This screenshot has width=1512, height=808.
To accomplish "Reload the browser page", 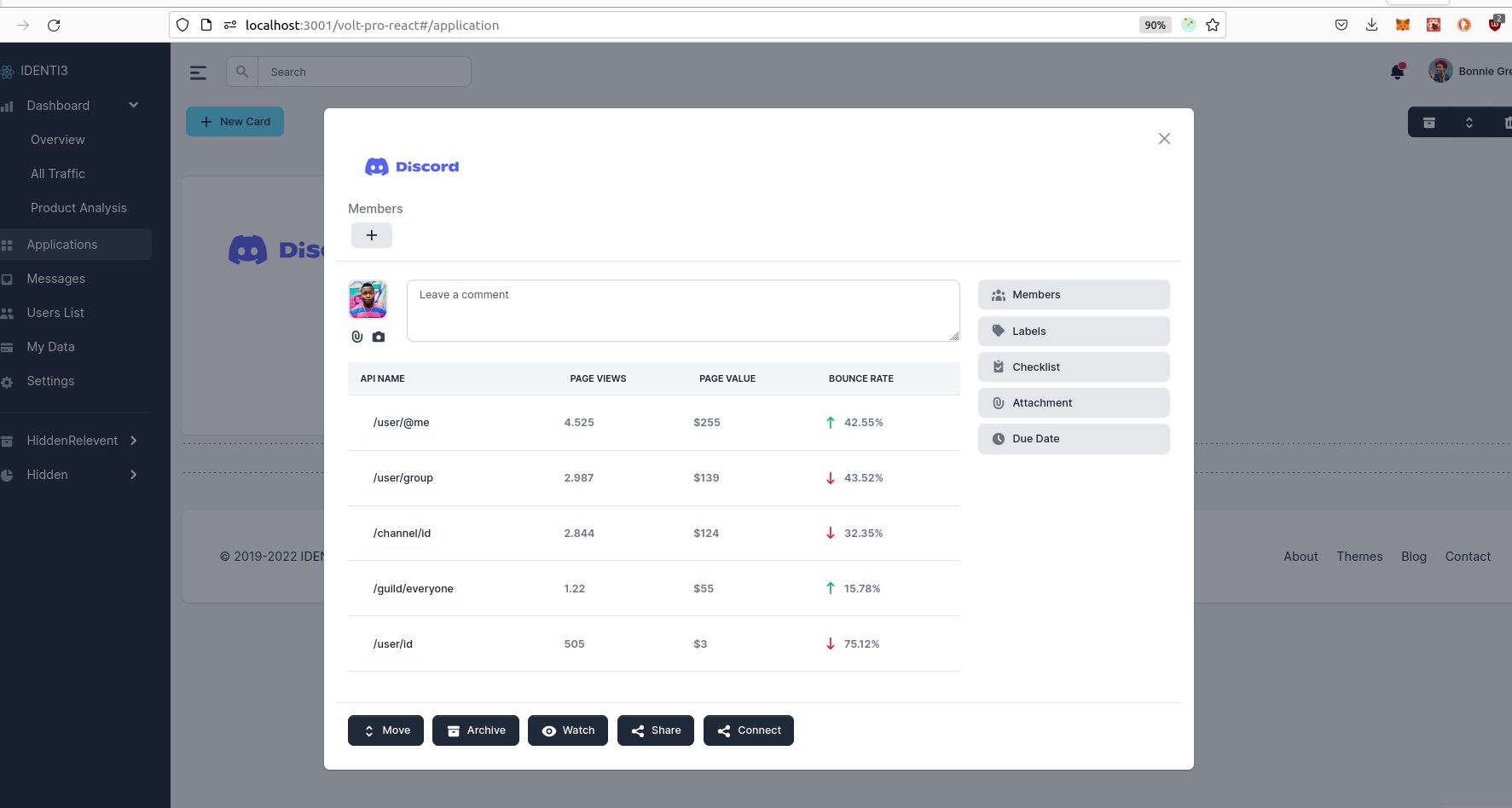I will 54,26.
